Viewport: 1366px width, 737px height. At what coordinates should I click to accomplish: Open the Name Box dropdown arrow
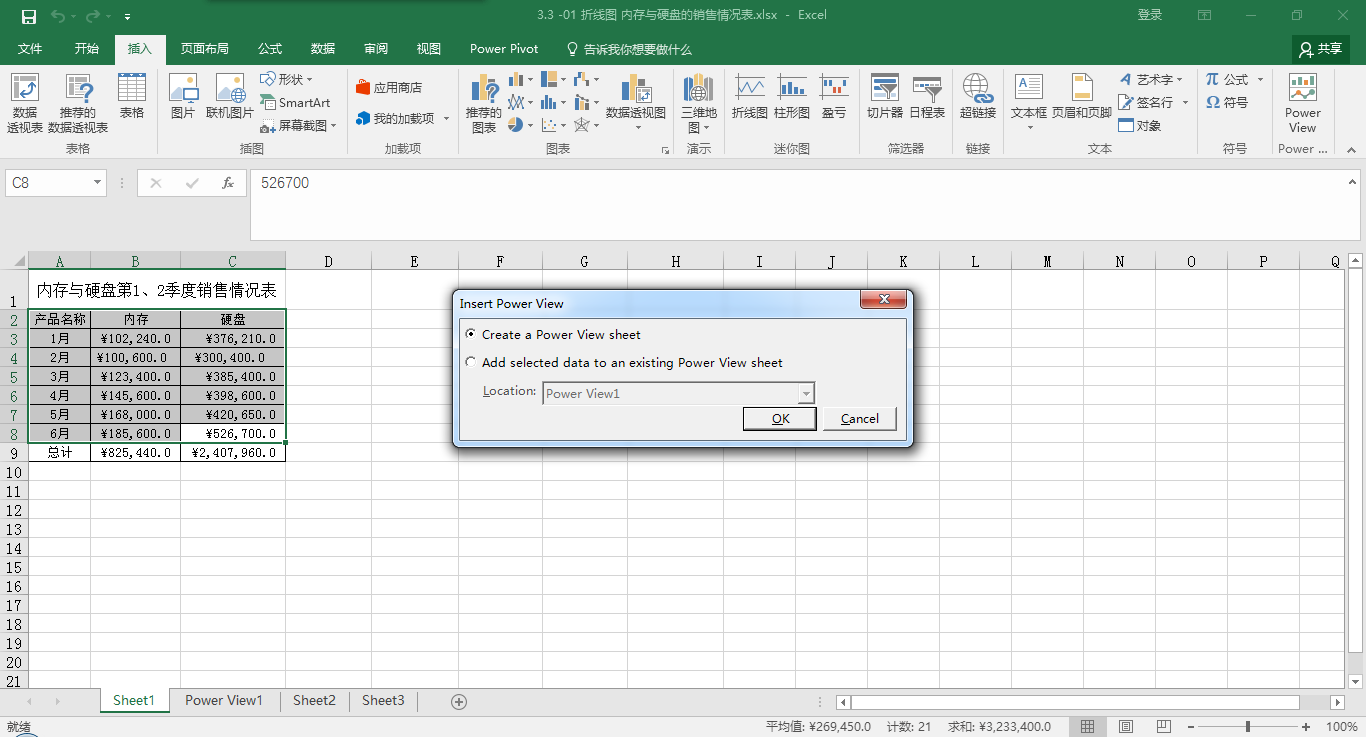[97, 183]
